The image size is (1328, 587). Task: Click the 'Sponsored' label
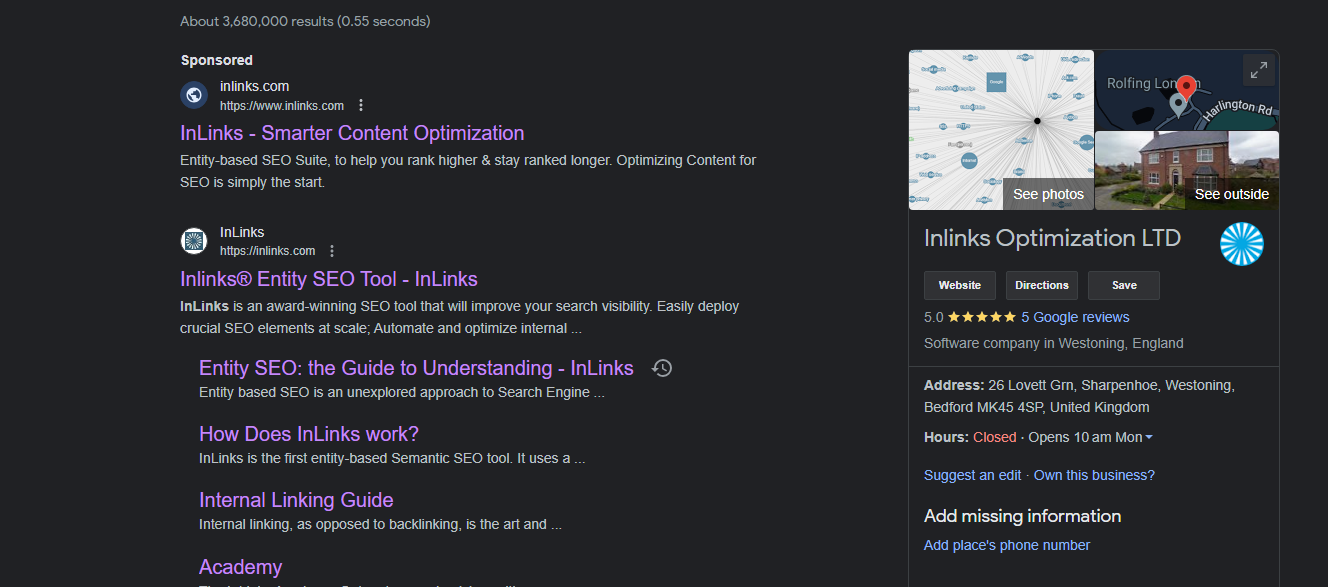pos(217,60)
